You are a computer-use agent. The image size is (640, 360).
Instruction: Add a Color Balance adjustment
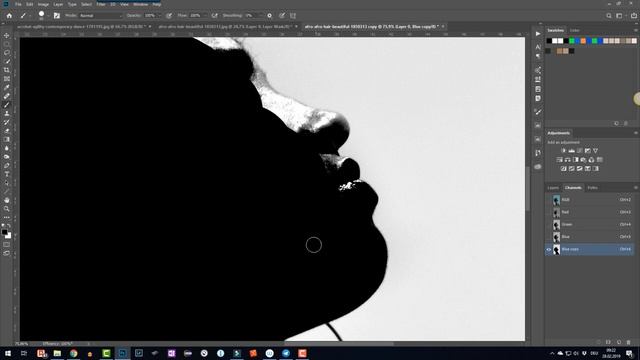(567, 160)
